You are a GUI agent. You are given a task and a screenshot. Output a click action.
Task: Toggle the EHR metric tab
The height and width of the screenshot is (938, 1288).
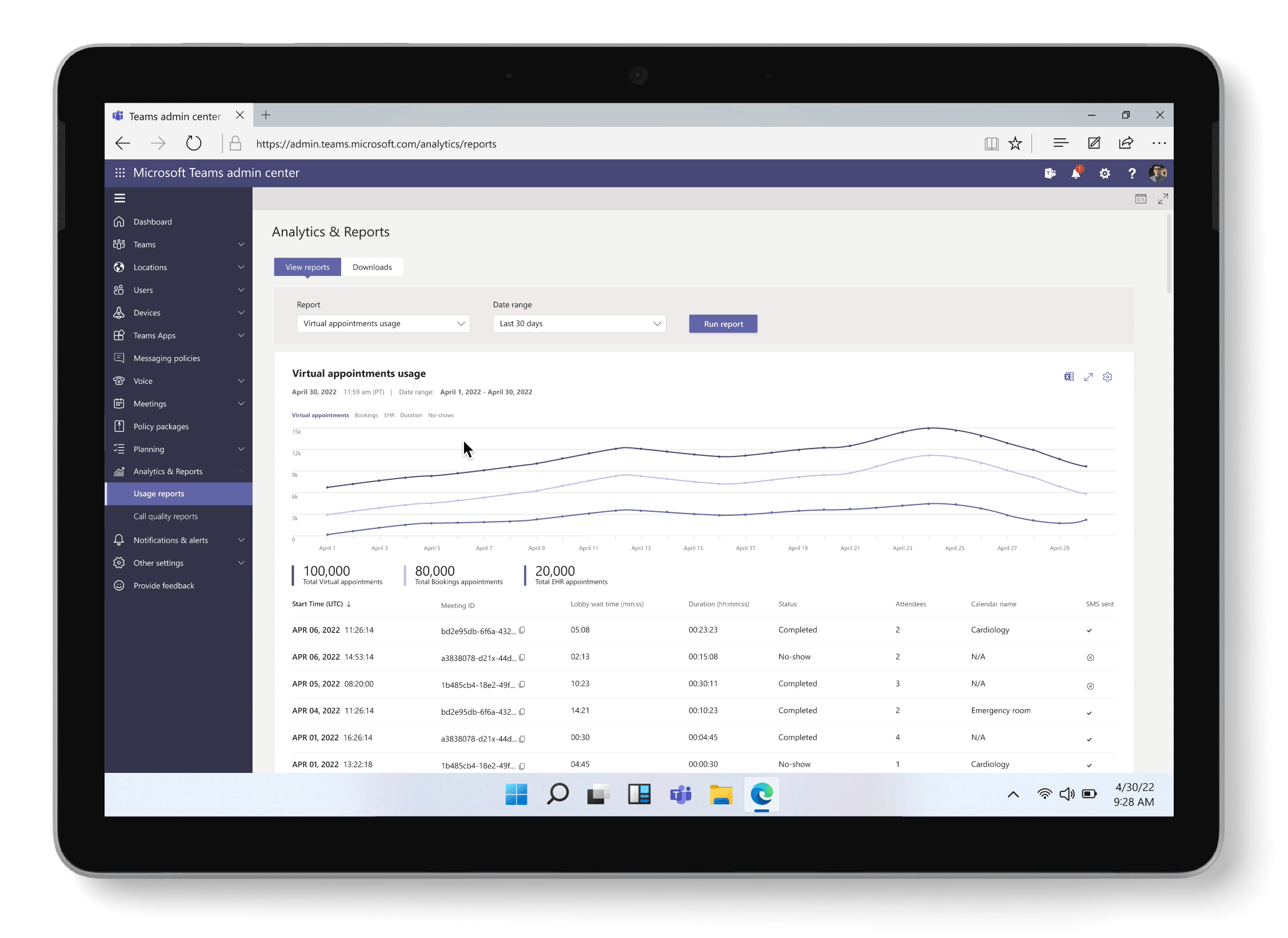tap(391, 415)
